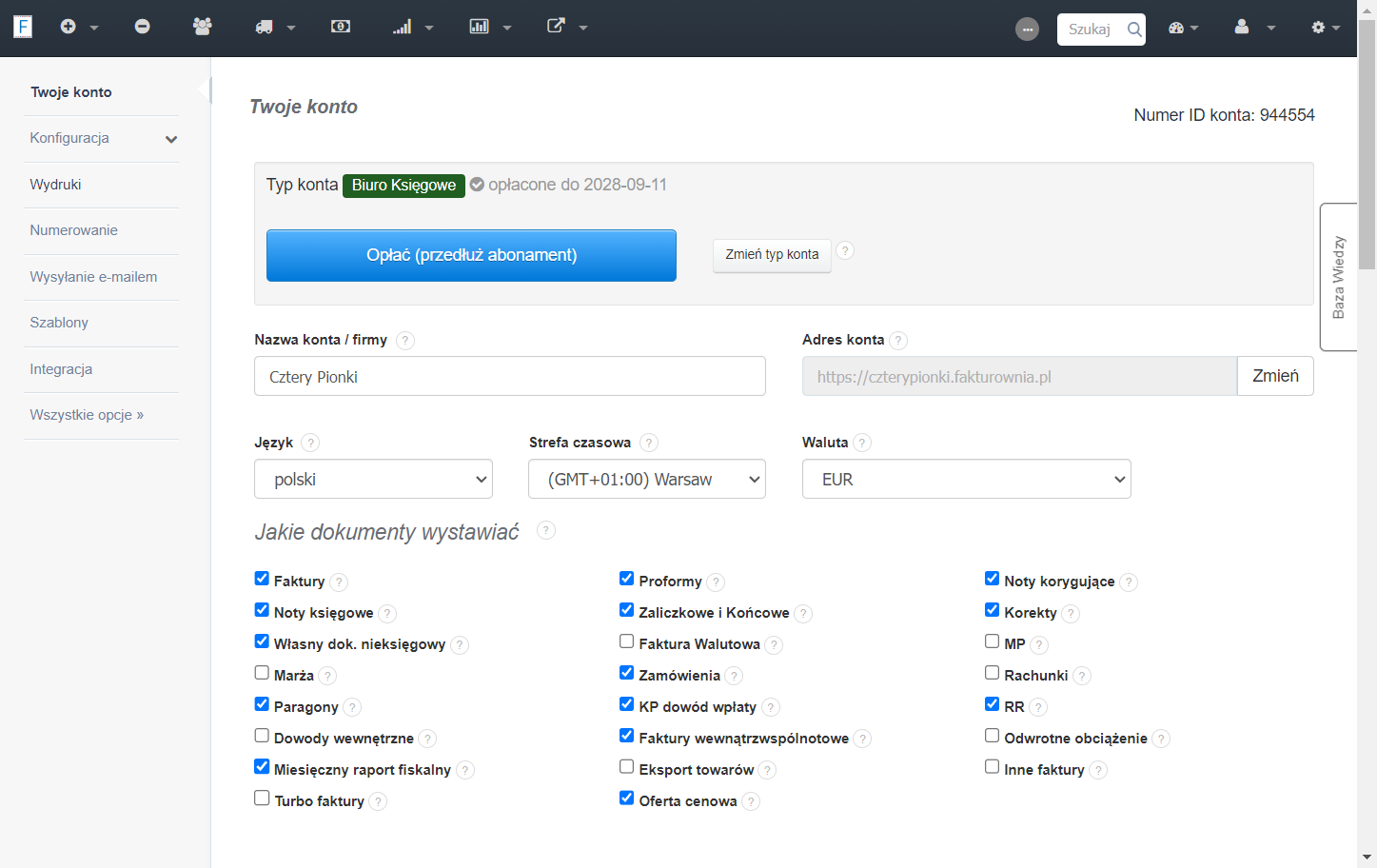Open the signal-bars reports icon

[x=403, y=27]
